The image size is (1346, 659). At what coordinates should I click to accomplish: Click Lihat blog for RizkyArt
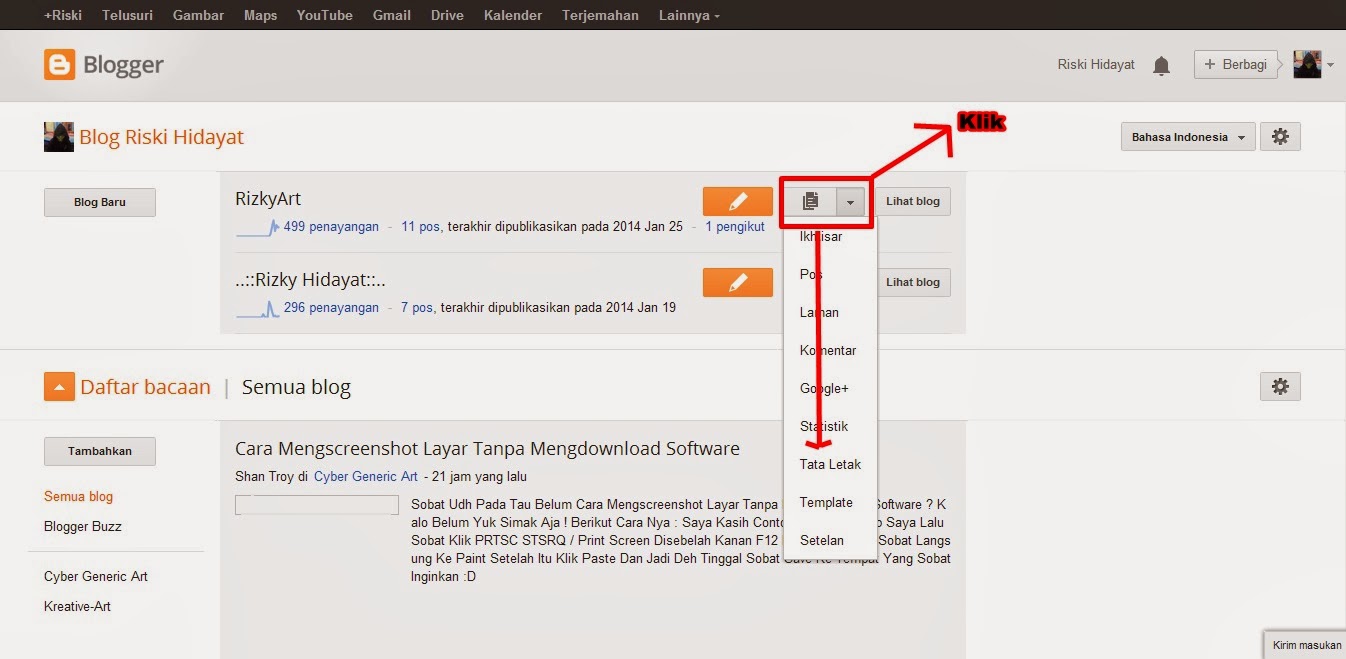tap(913, 201)
